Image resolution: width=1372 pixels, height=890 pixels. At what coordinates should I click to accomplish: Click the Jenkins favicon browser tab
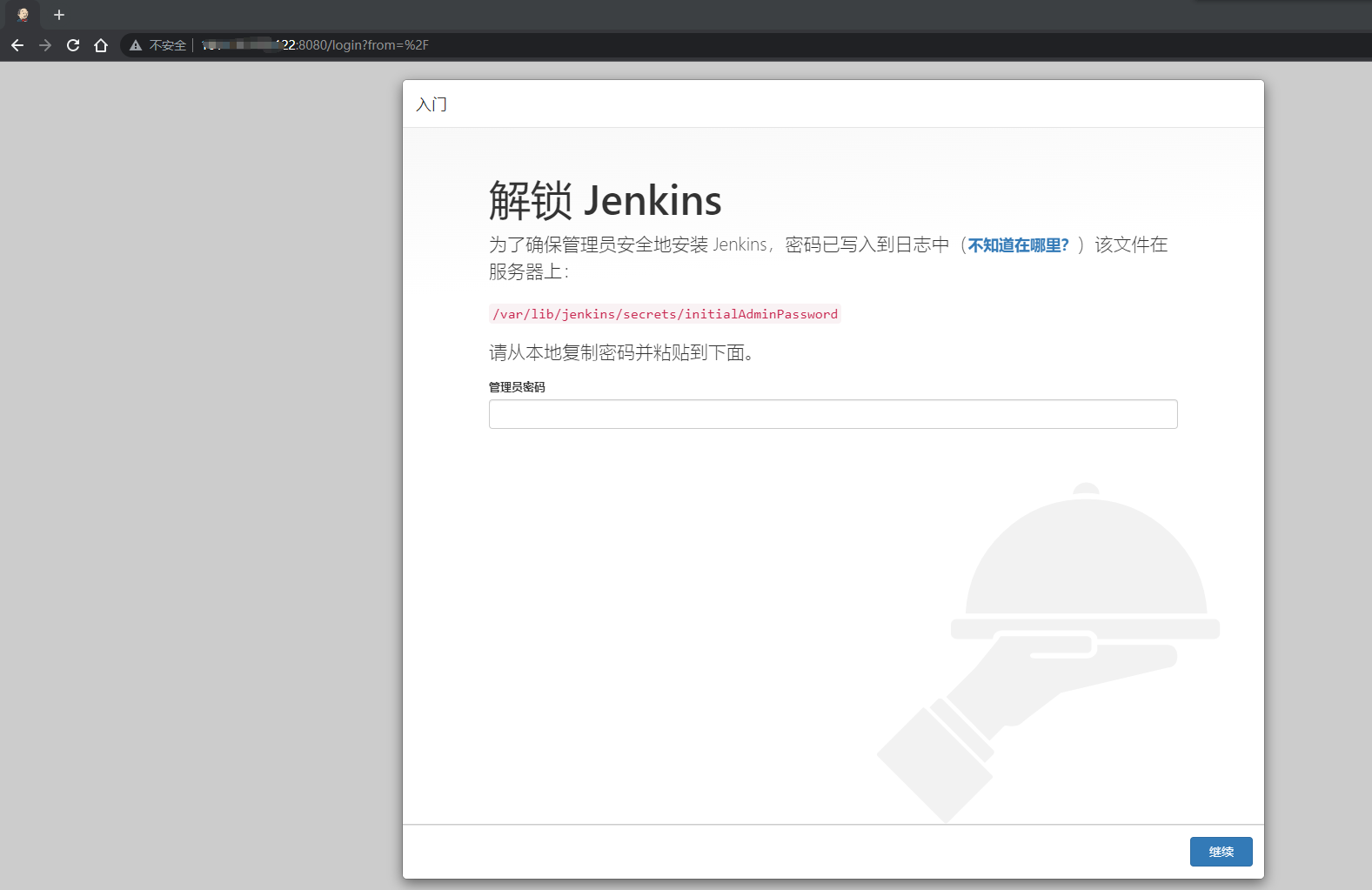(23, 15)
